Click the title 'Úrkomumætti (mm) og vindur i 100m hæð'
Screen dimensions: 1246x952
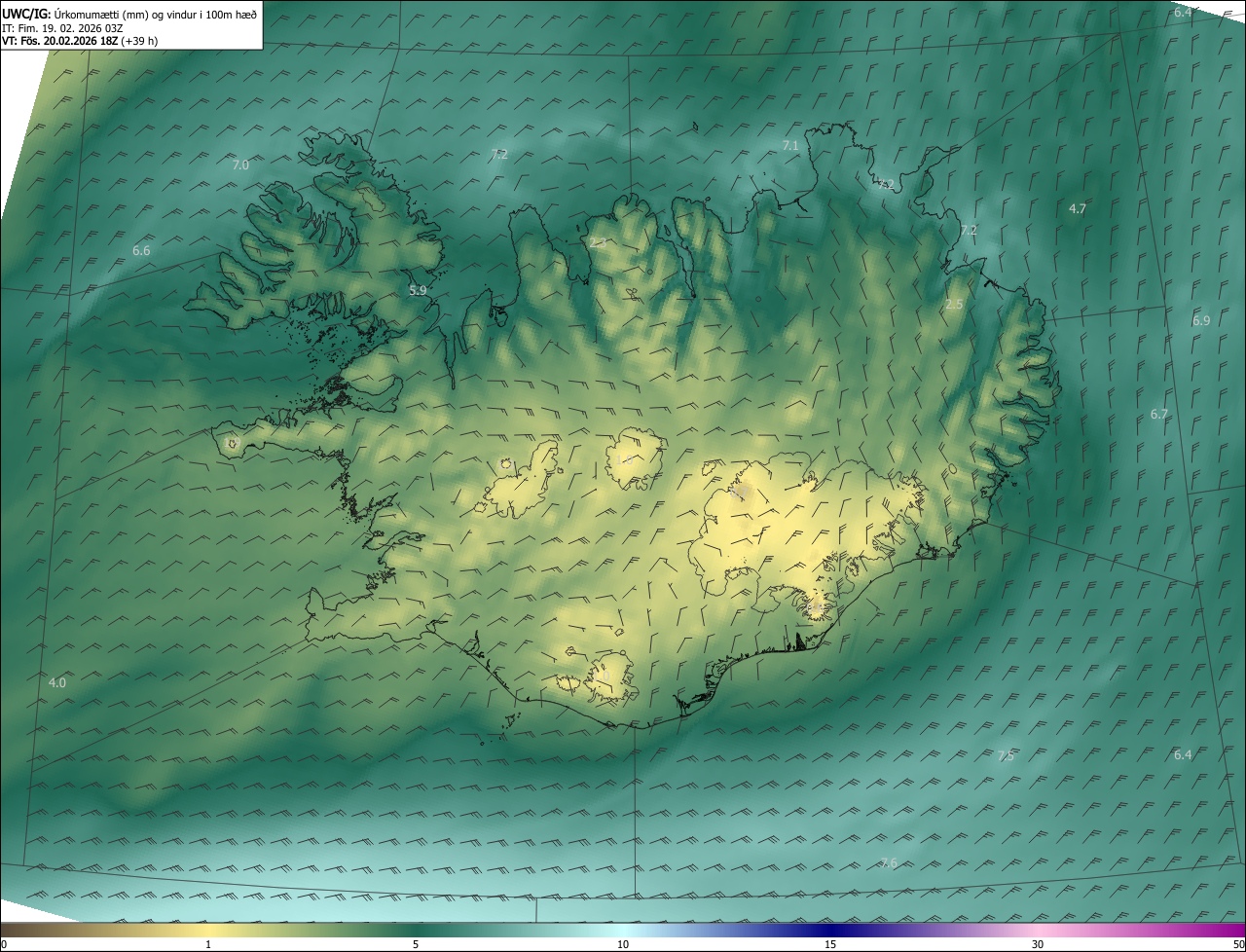pos(155,14)
